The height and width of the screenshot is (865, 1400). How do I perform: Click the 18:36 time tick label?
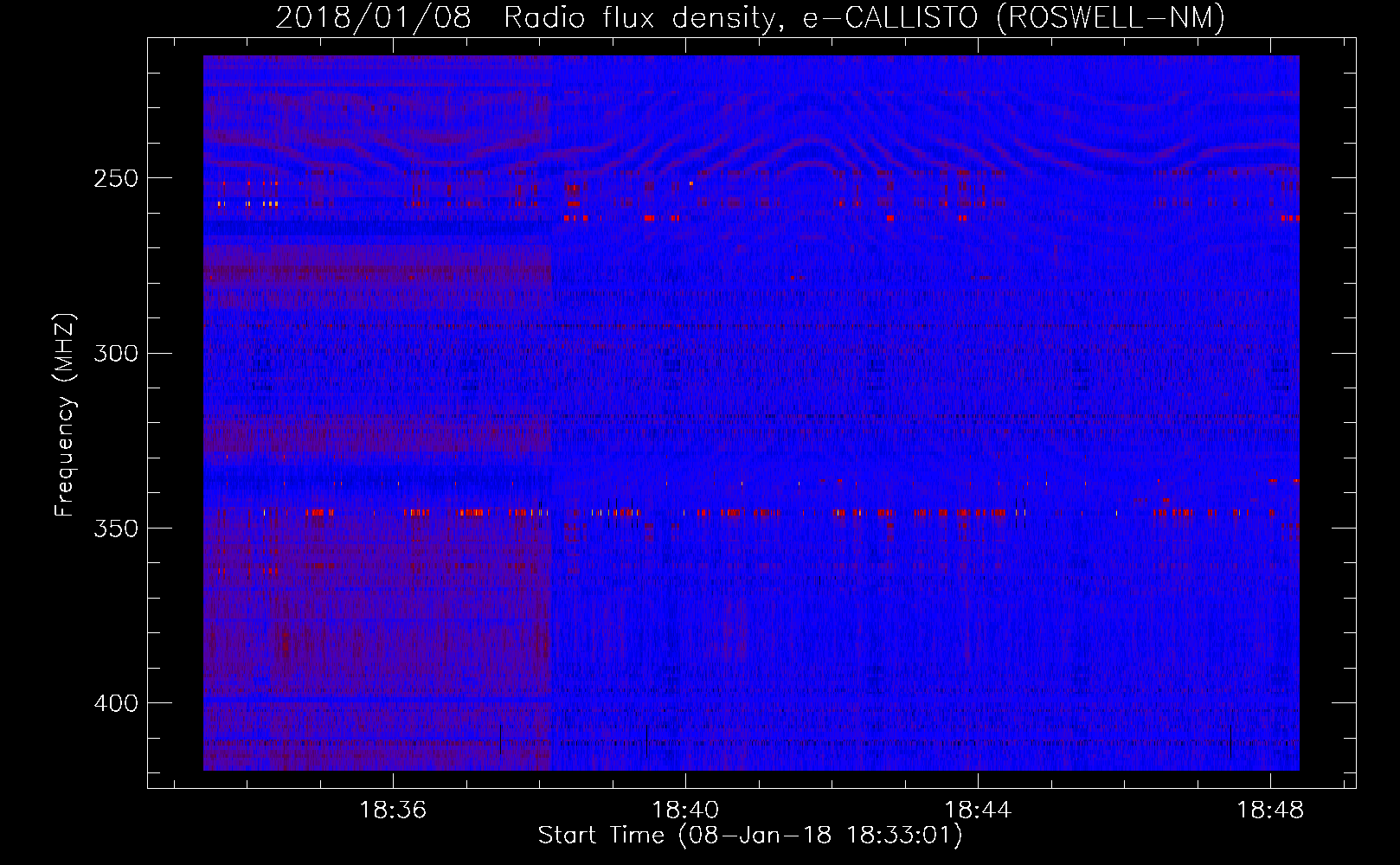coord(393,811)
